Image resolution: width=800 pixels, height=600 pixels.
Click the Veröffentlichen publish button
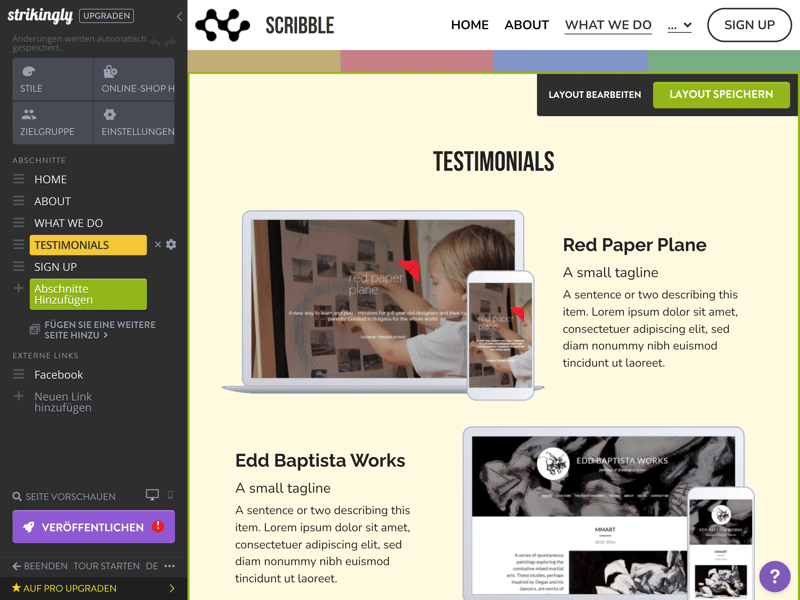[x=93, y=527]
